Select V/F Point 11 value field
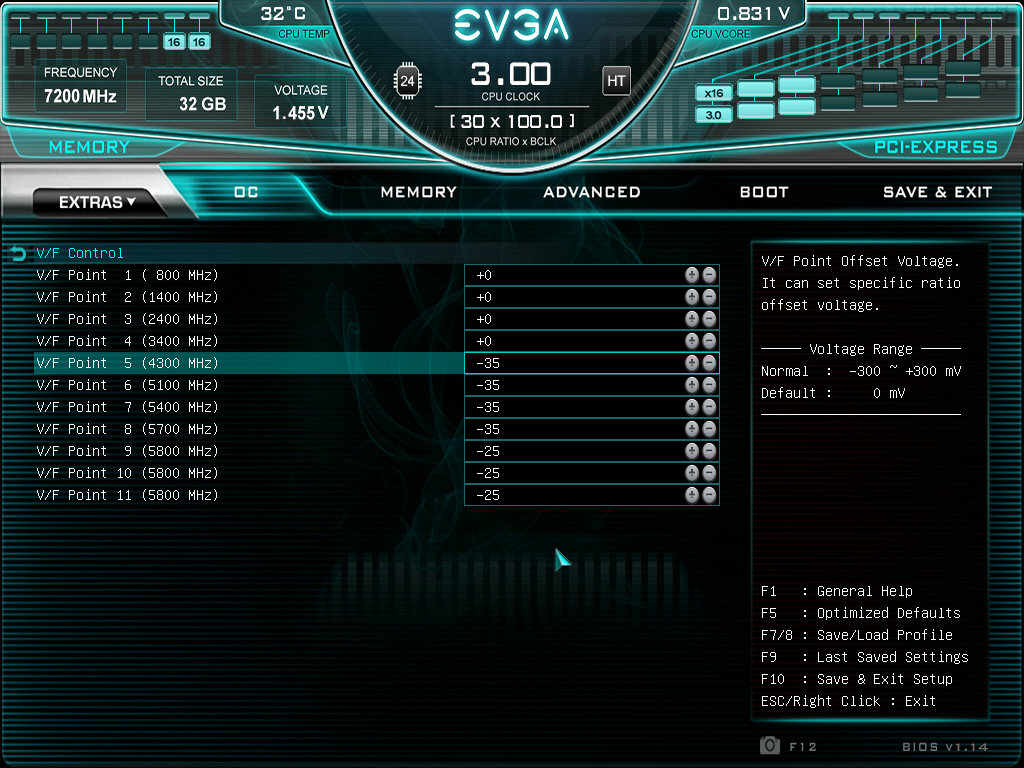The image size is (1024, 768). [592, 495]
